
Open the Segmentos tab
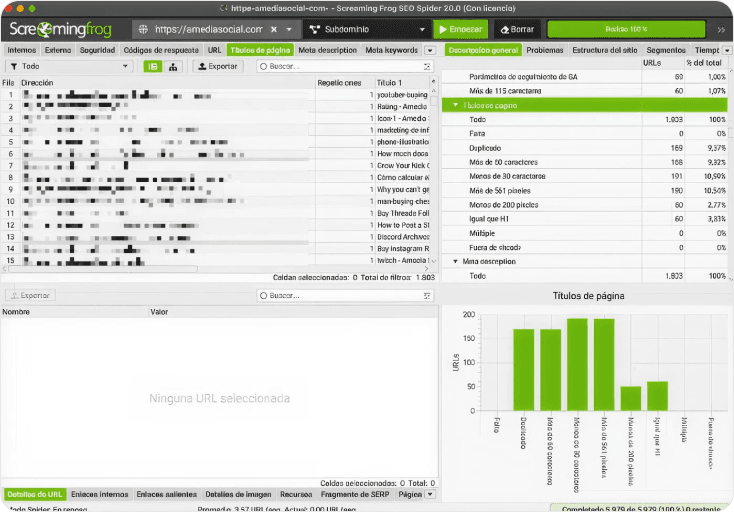point(666,50)
